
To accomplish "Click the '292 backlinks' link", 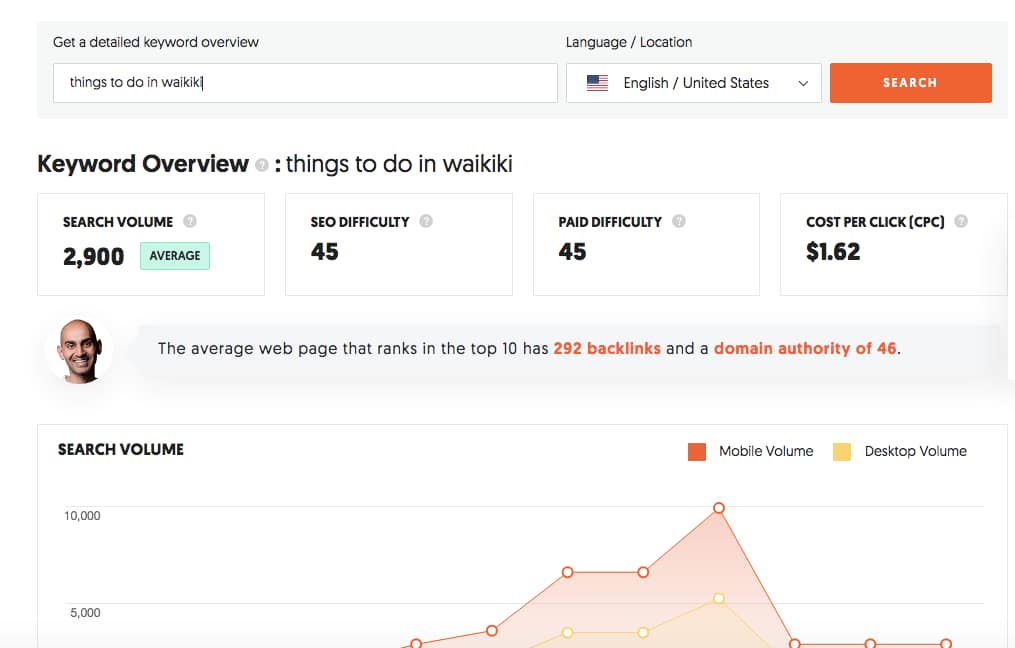I will (606, 349).
